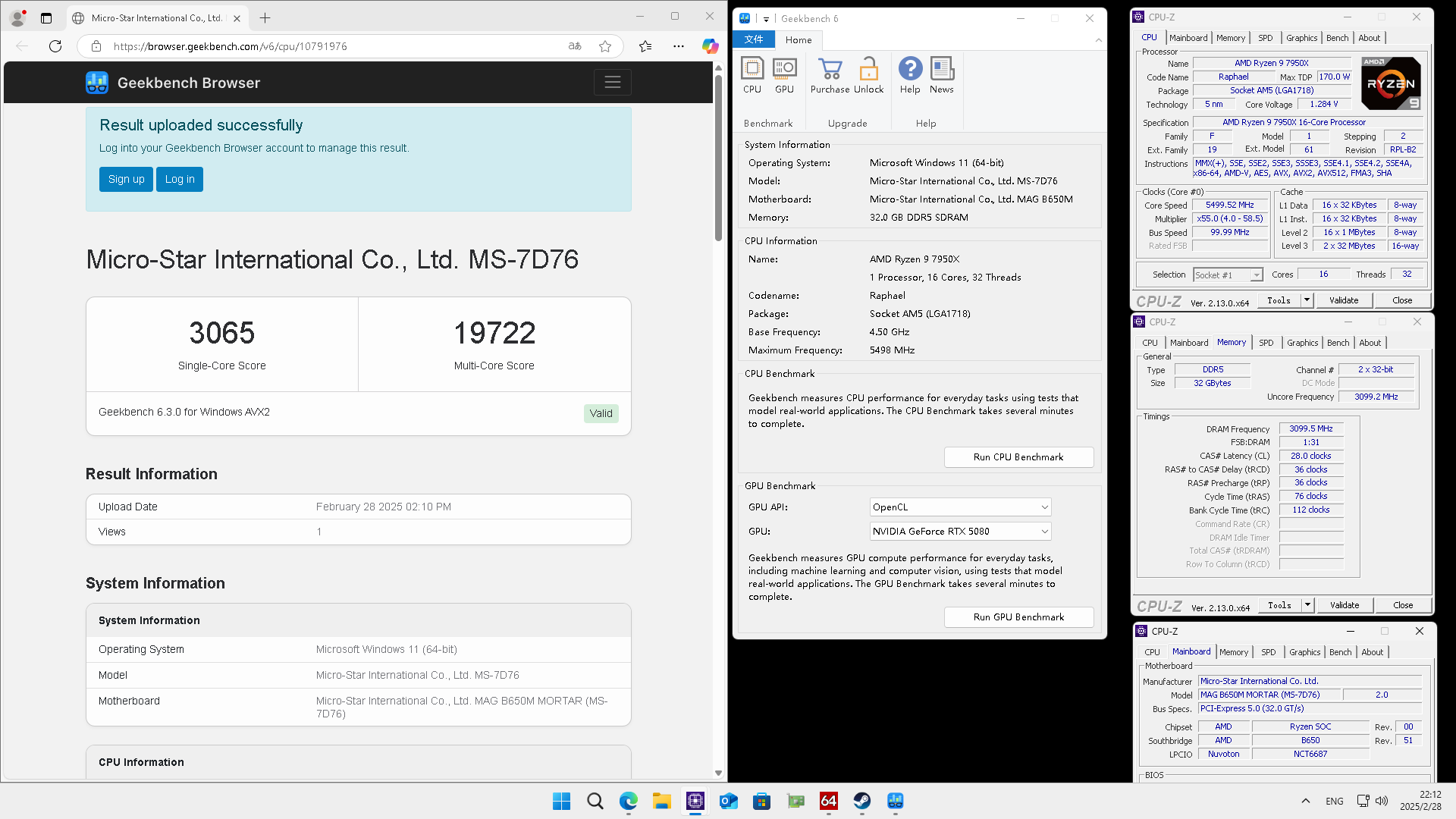This screenshot has width=1456, height=819.
Task: Open the GPU dropdown showing RTX 5080
Action: [960, 531]
